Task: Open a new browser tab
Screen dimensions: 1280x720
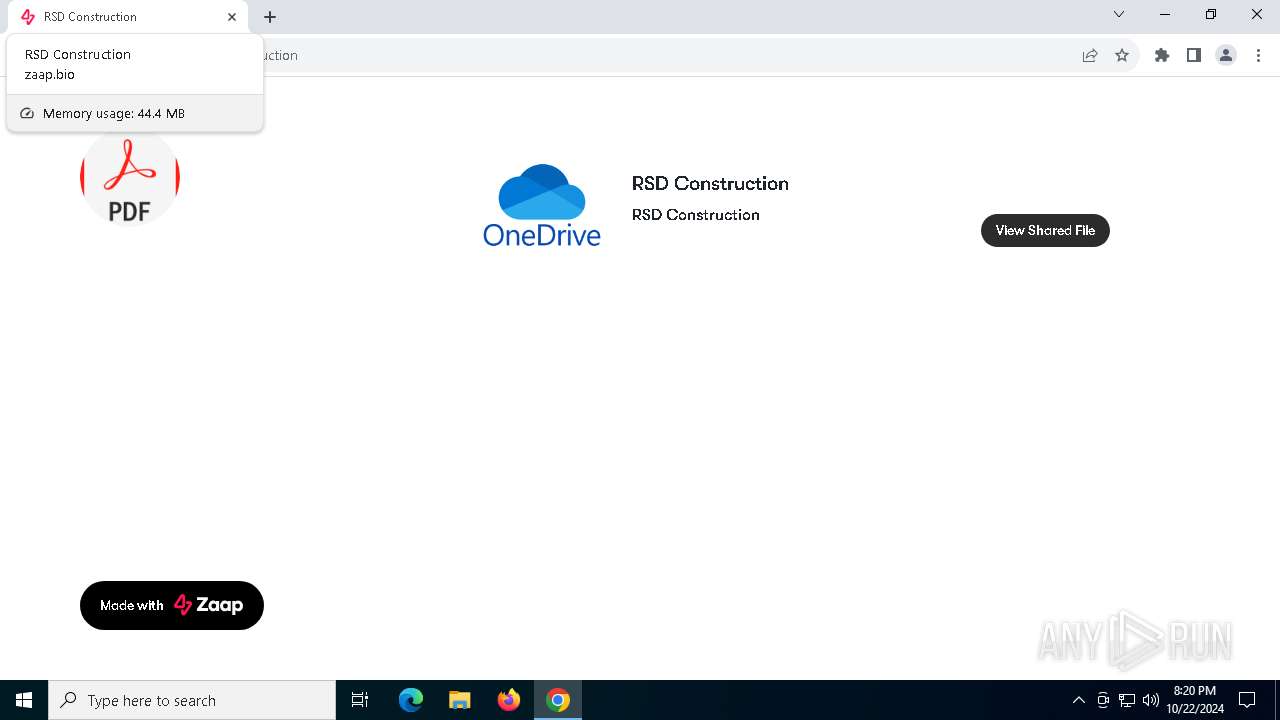Action: (x=270, y=17)
